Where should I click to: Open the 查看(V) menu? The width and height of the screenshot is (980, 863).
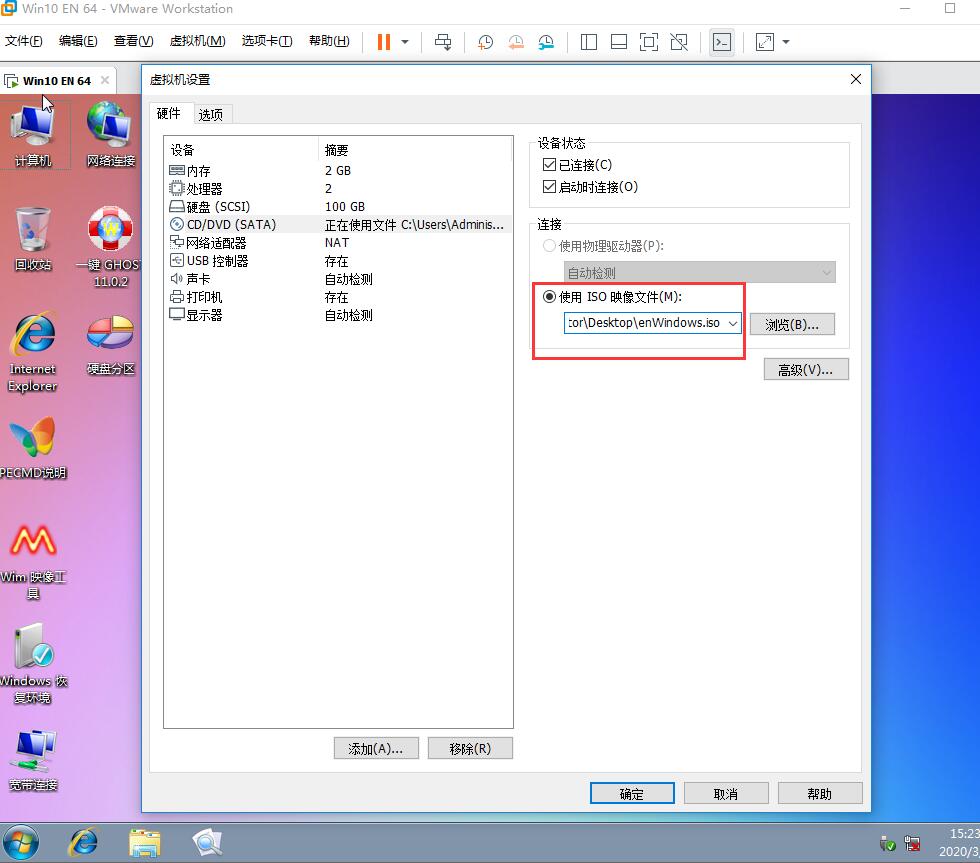coord(133,41)
